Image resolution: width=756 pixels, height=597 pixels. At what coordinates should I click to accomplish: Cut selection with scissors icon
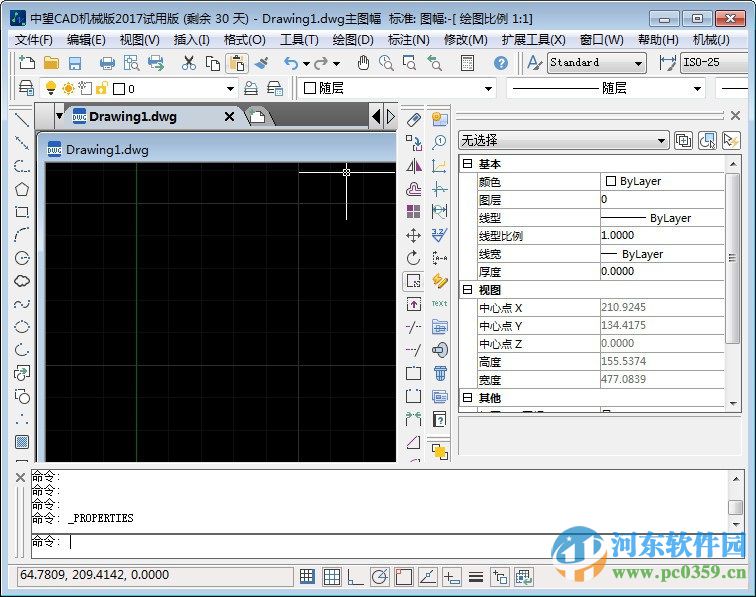click(189, 63)
